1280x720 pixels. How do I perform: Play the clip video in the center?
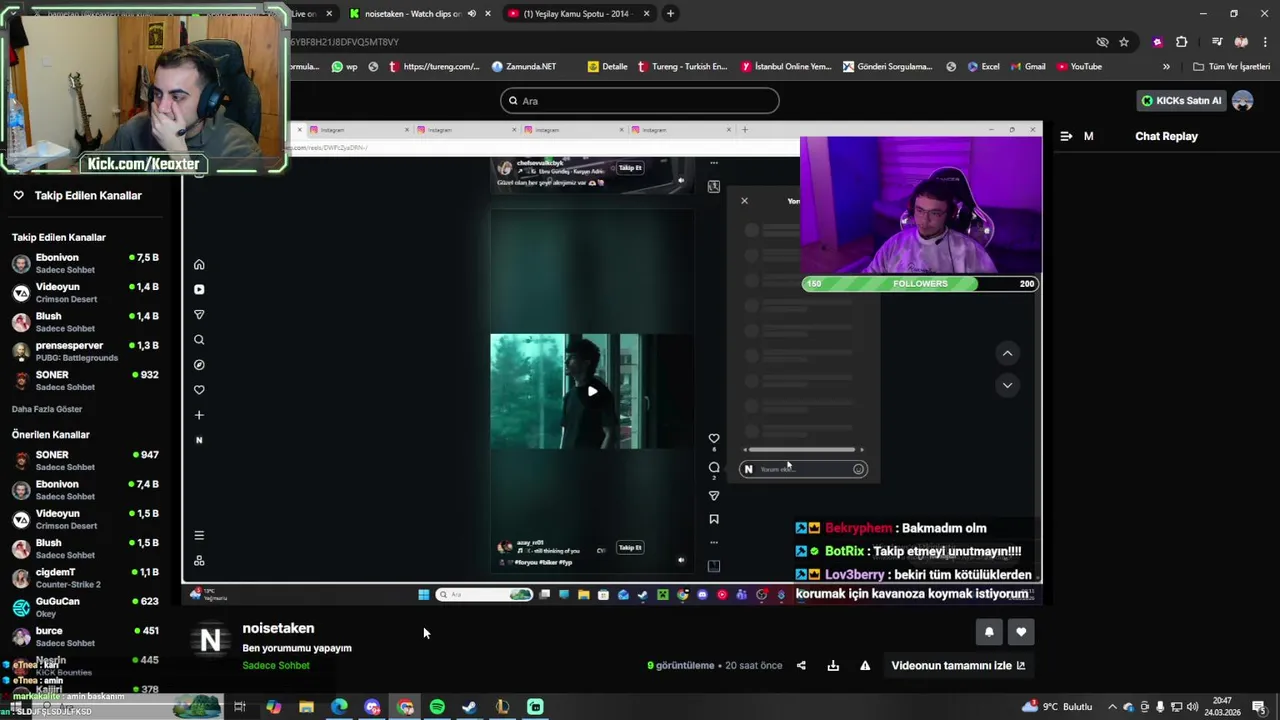(592, 391)
